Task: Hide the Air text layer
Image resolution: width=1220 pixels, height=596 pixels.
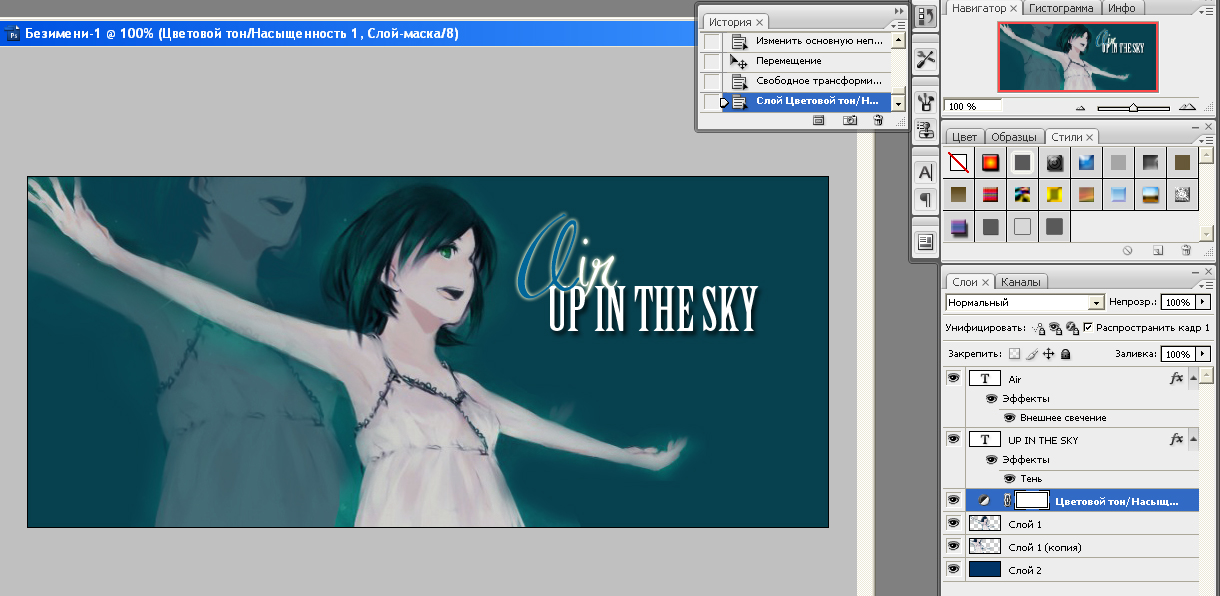Action: (x=953, y=379)
